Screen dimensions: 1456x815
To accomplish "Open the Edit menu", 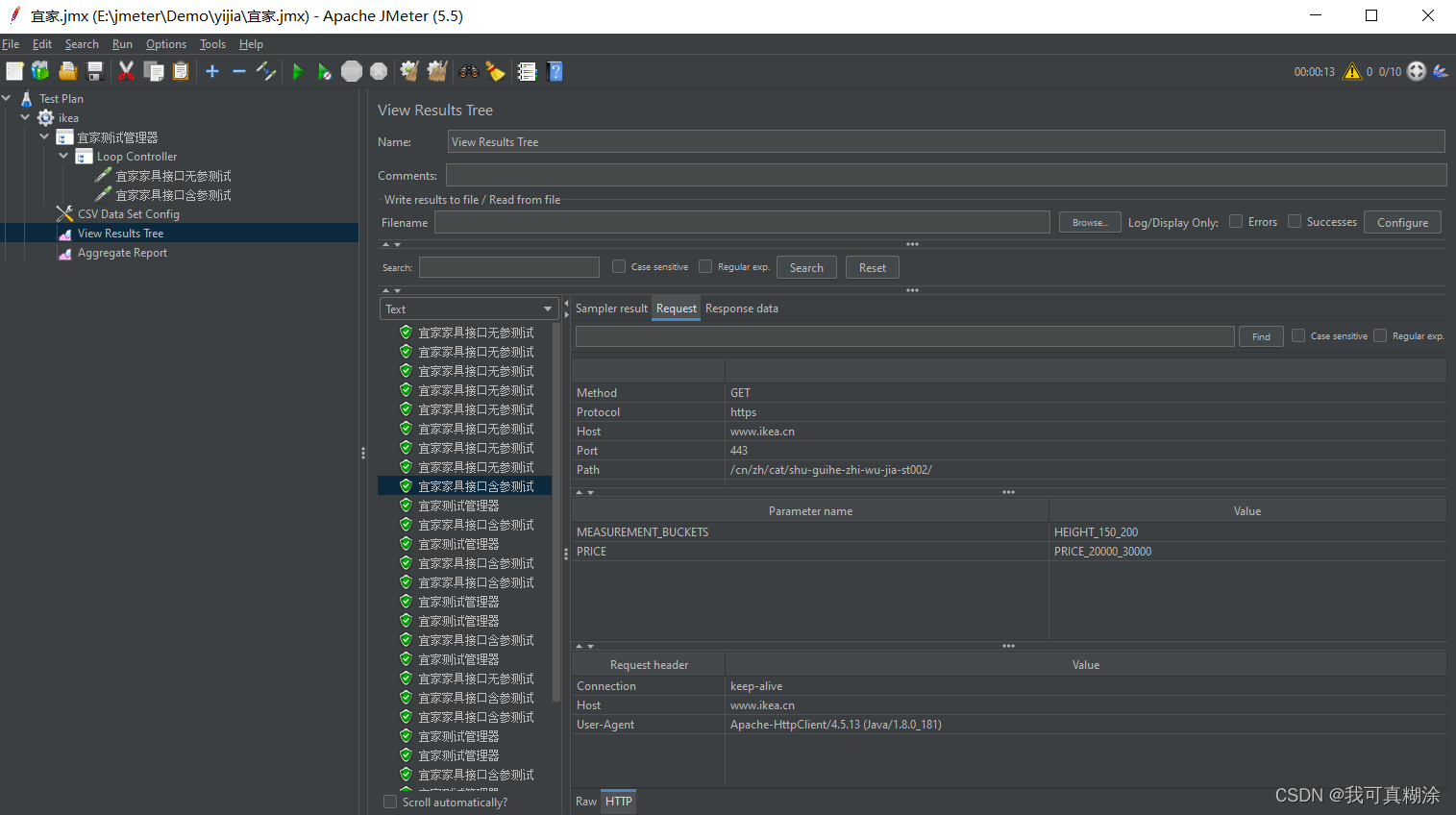I will (42, 44).
